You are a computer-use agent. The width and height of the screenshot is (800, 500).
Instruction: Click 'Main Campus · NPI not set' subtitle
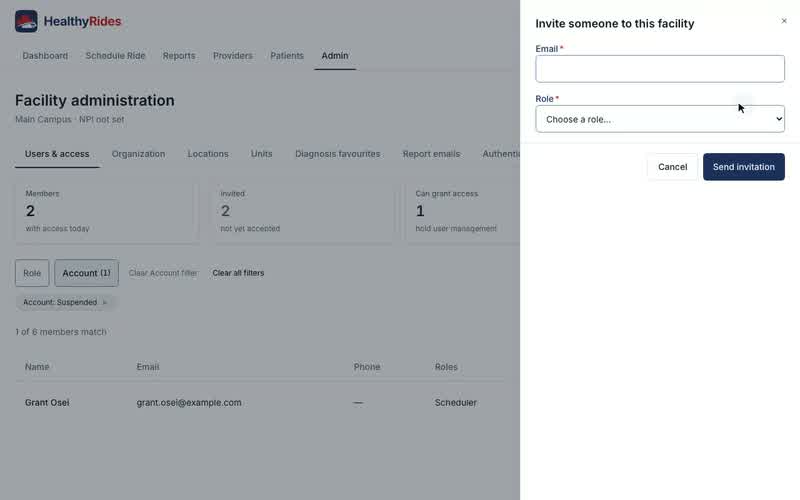click(x=69, y=119)
